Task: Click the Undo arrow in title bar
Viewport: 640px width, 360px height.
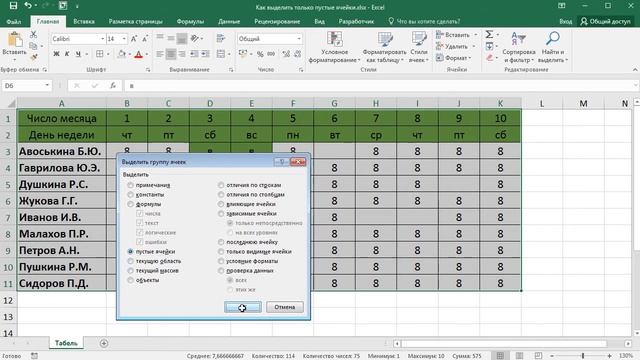Action: tap(28, 6)
